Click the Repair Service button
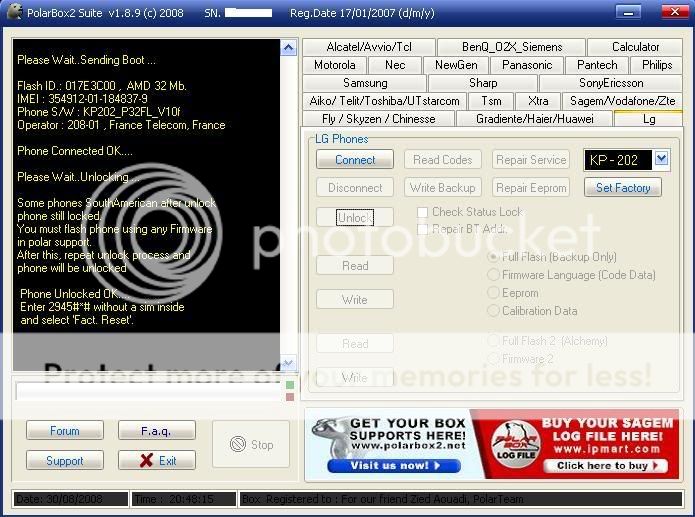Viewport: 695px width, 517px height. [x=531, y=159]
